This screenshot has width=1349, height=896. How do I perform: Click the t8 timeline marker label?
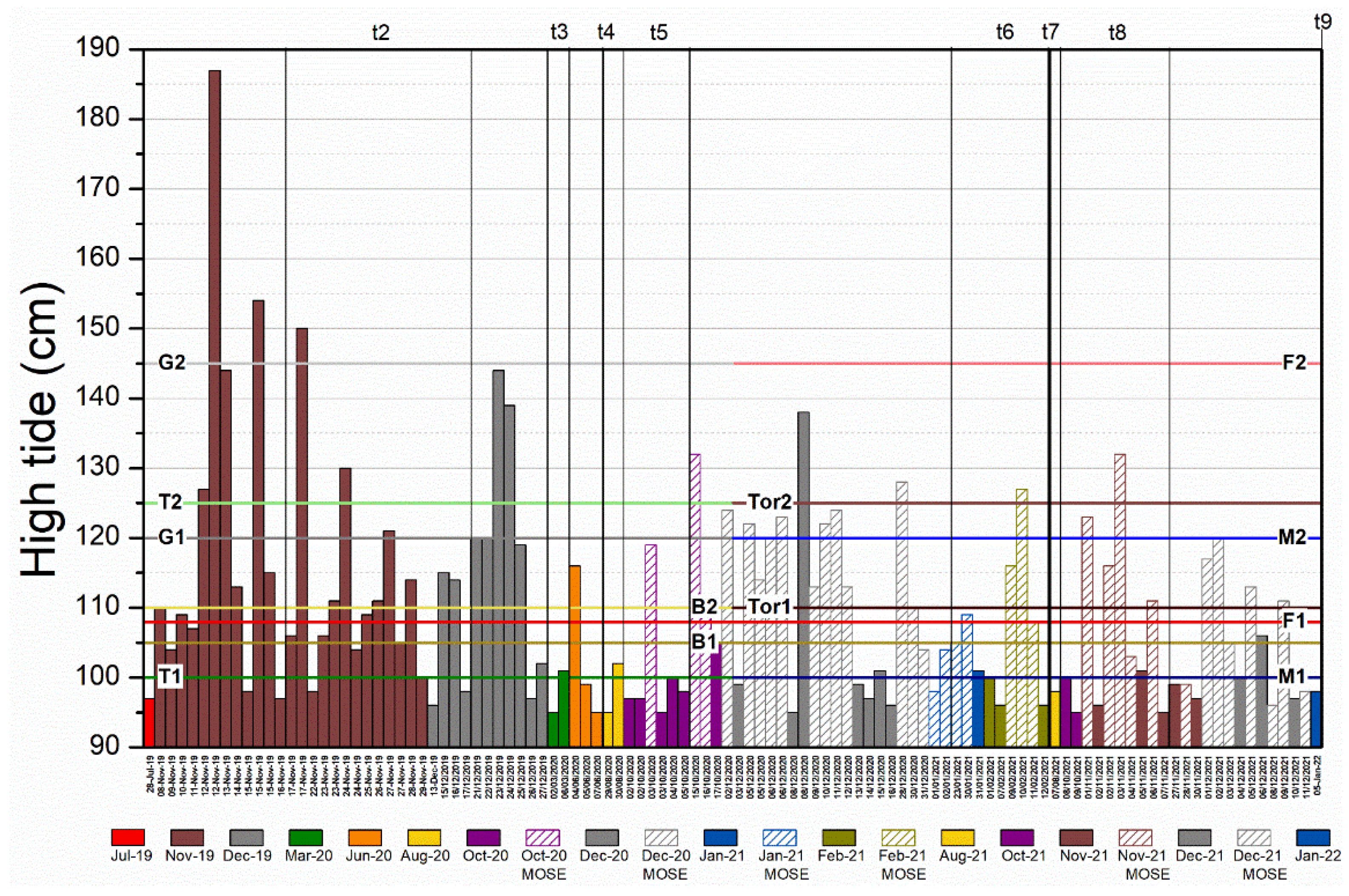coord(1117,33)
